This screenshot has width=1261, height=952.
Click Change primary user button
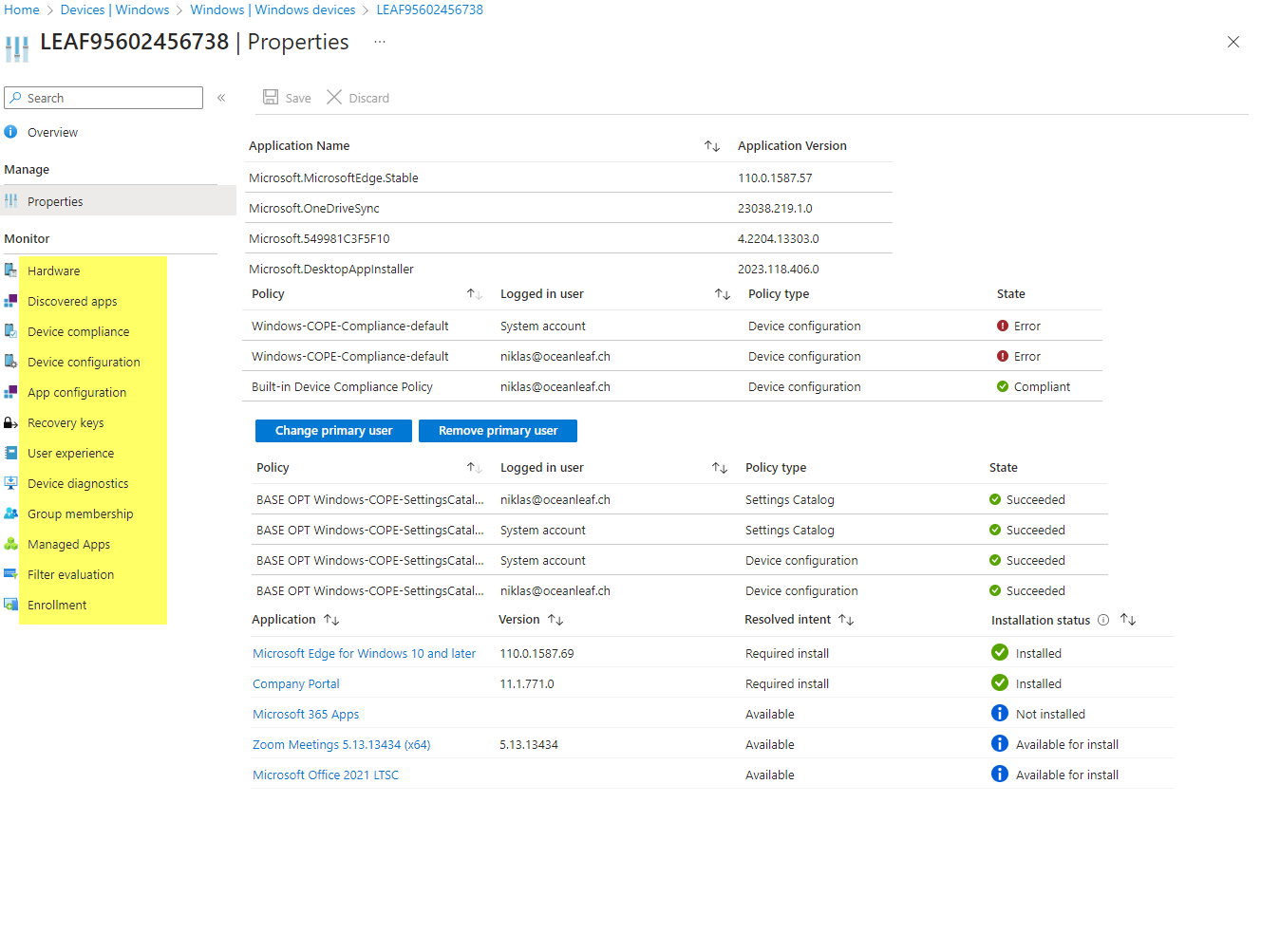(333, 431)
